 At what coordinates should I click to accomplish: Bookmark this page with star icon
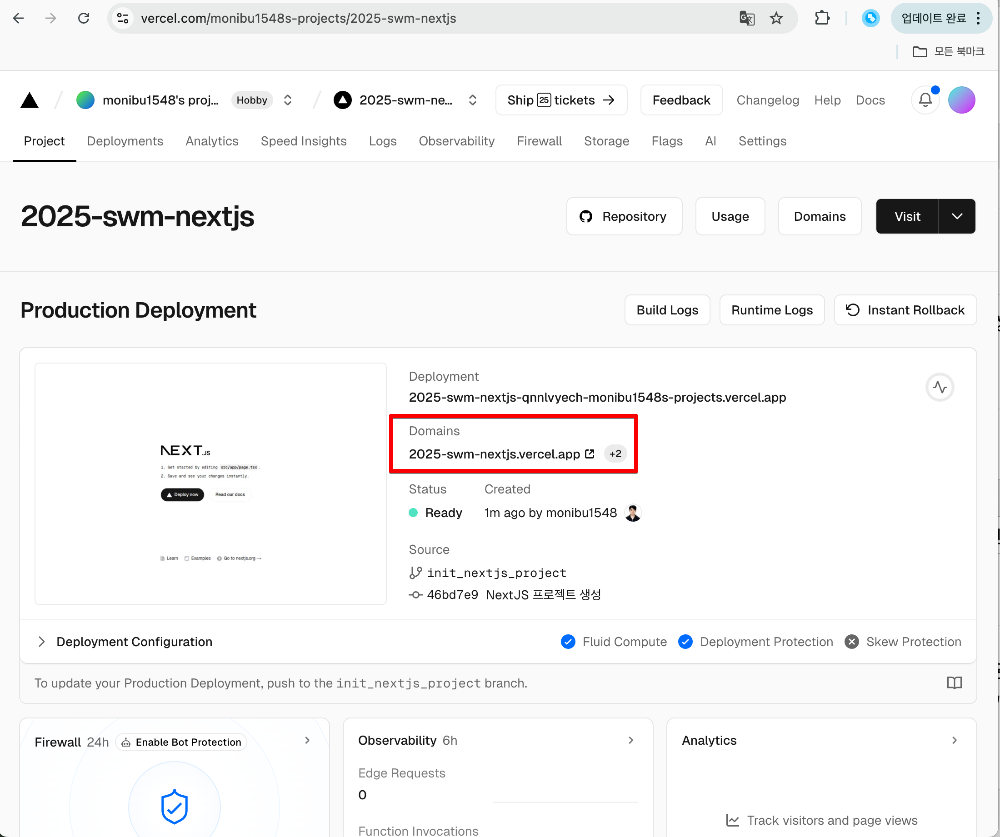point(776,19)
